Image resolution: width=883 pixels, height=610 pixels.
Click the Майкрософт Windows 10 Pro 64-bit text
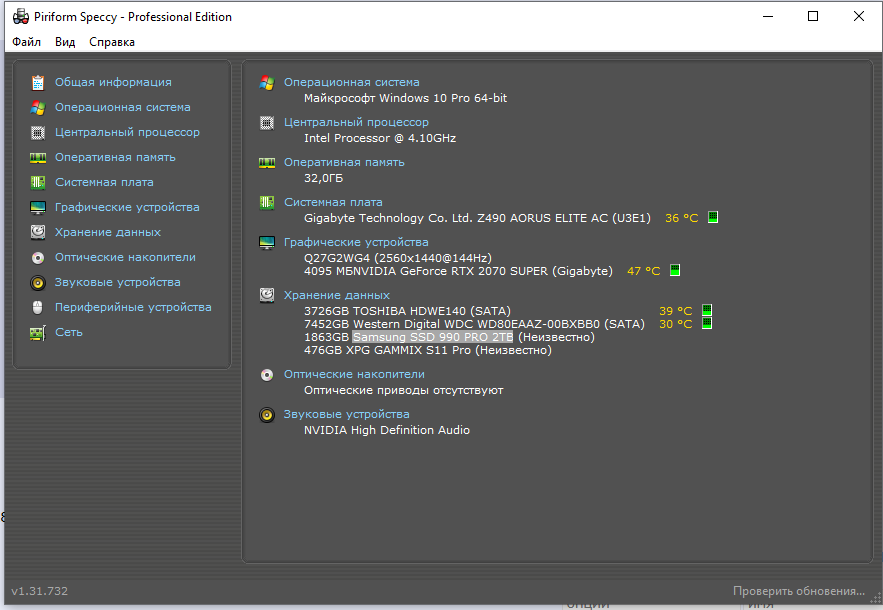pos(405,98)
